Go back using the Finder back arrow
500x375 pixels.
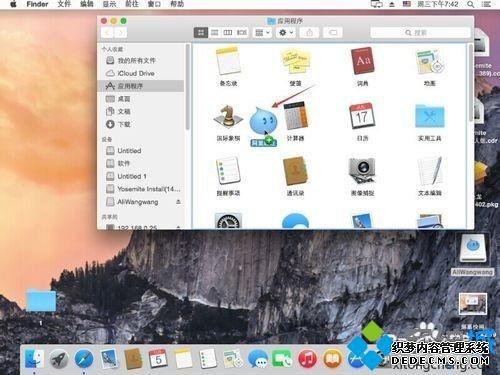click(x=107, y=33)
